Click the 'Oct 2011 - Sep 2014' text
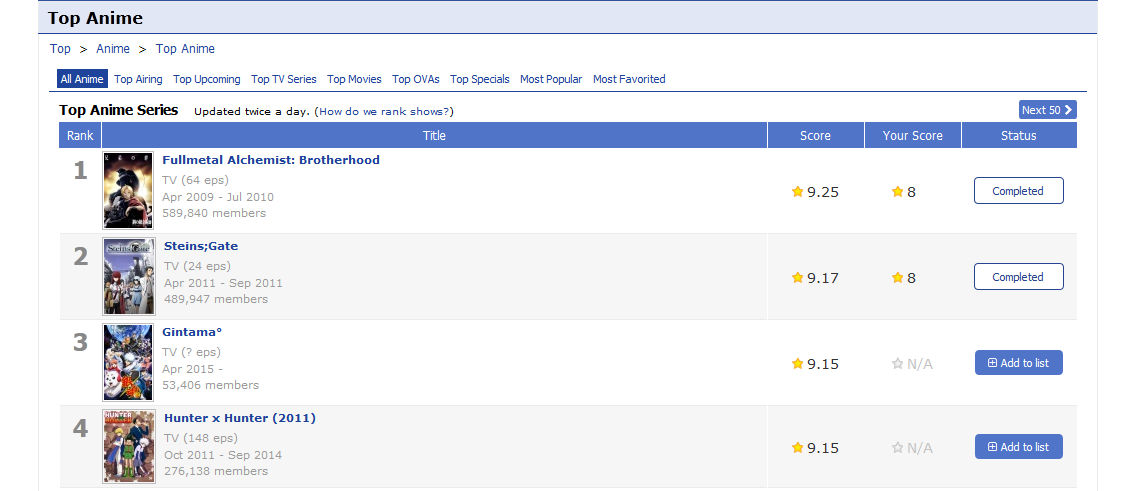This screenshot has height=491, width=1131. tap(223, 455)
